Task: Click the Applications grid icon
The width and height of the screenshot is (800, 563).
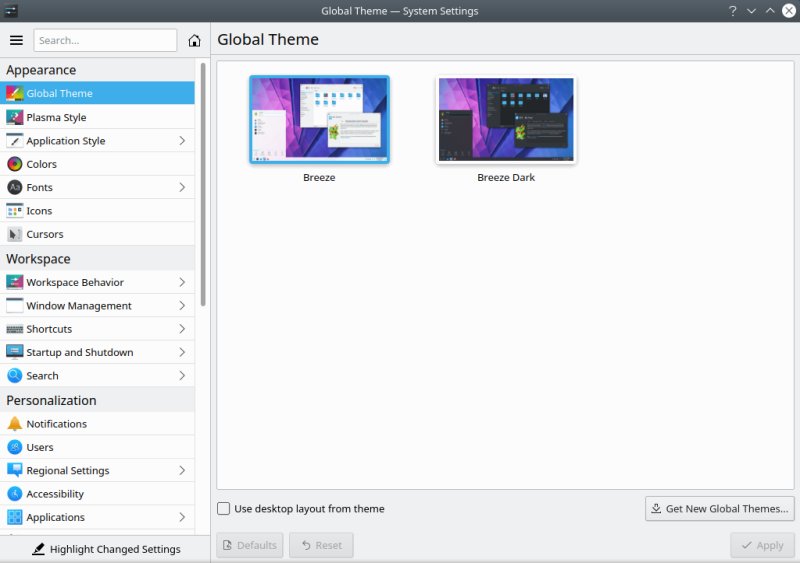Action: point(15,517)
